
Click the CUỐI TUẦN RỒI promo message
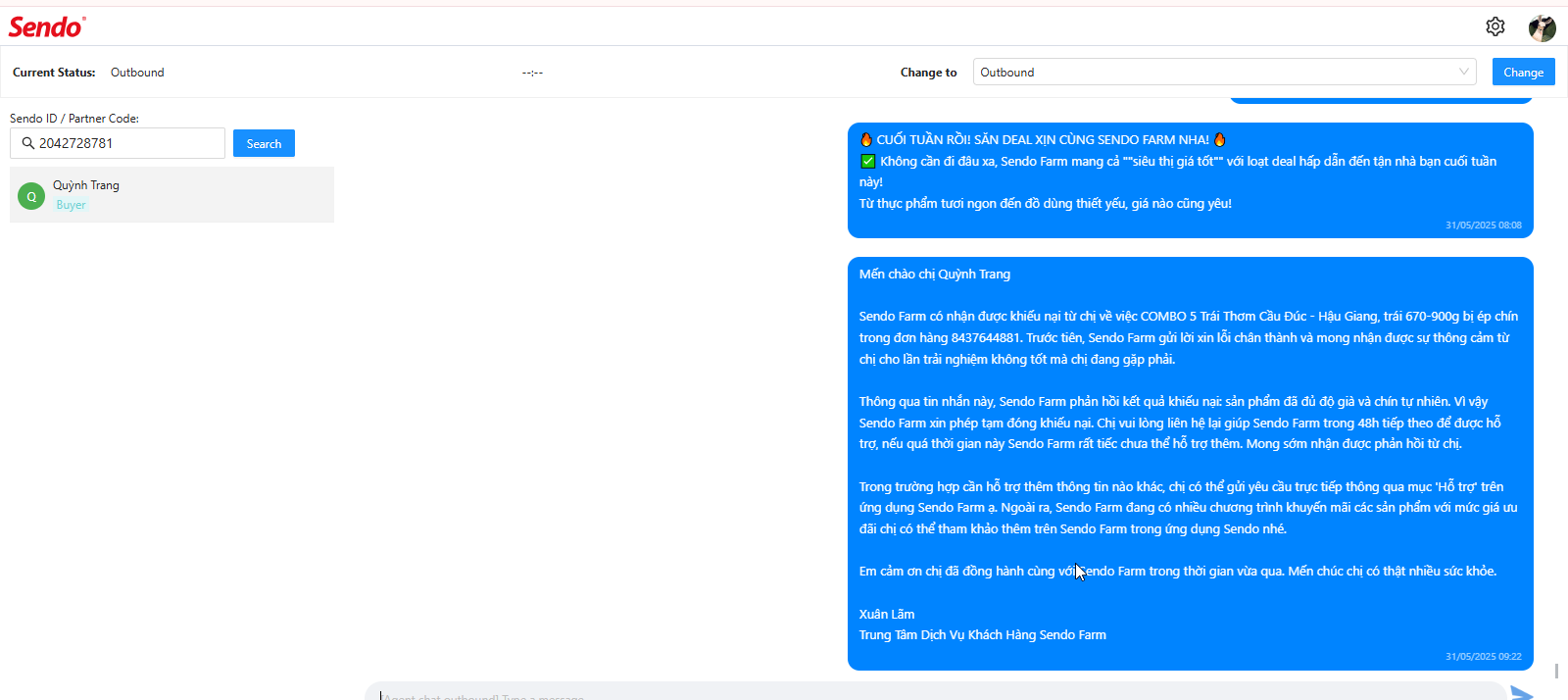point(1190,180)
